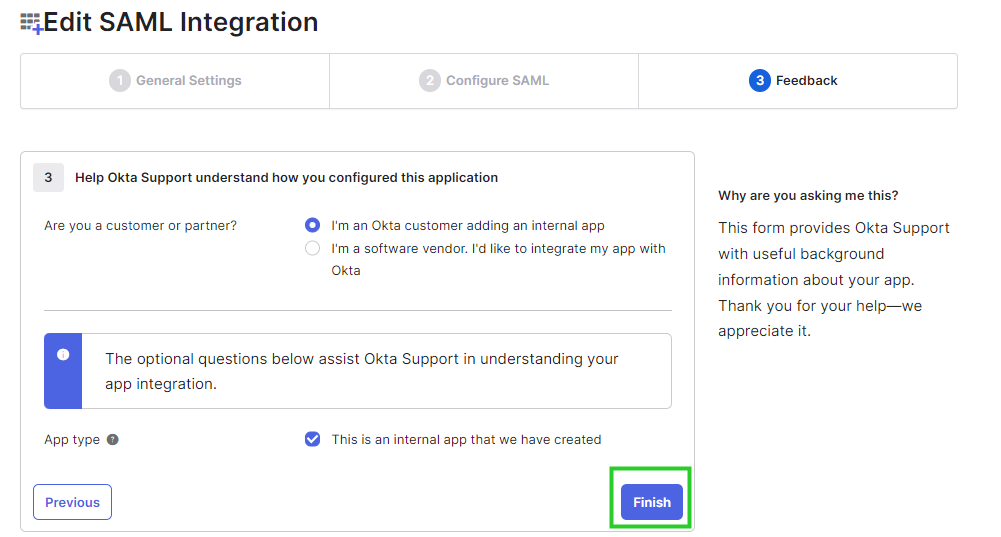Select Okta customer adding an internal app radio

[312, 225]
